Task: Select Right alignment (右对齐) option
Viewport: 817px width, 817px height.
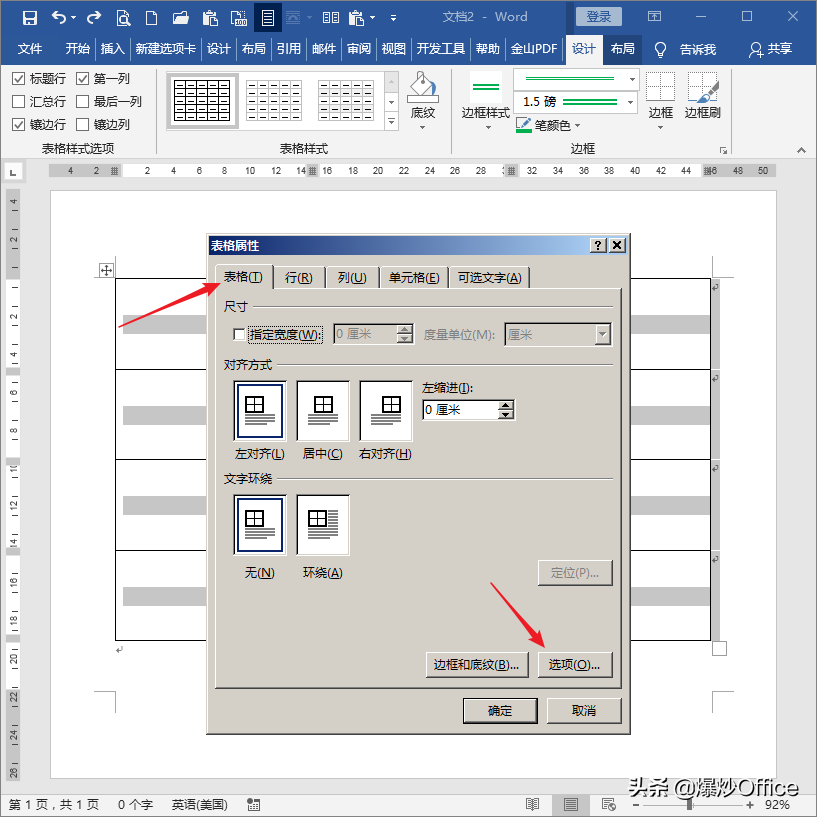Action: 386,411
